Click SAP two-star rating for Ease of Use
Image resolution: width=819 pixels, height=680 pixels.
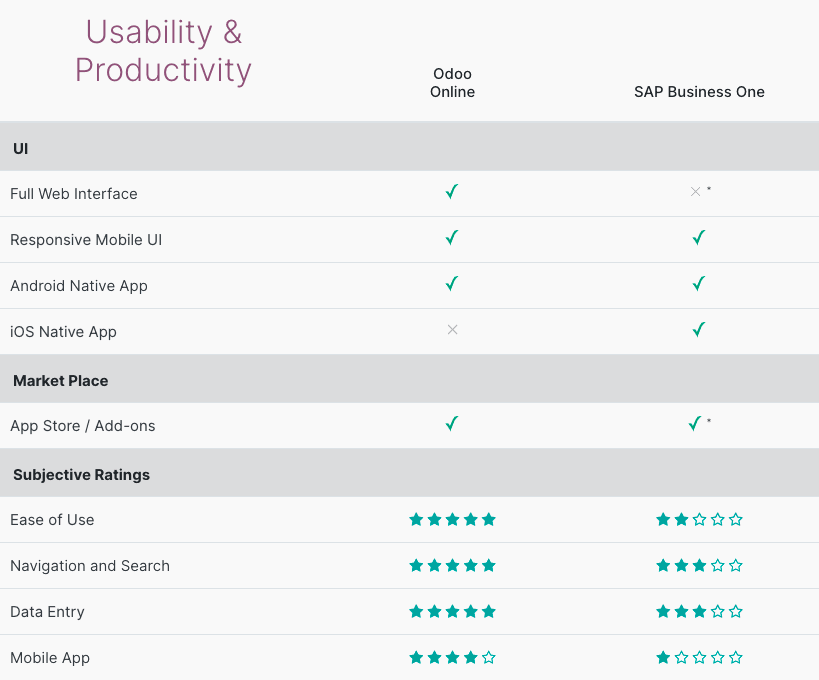699,520
